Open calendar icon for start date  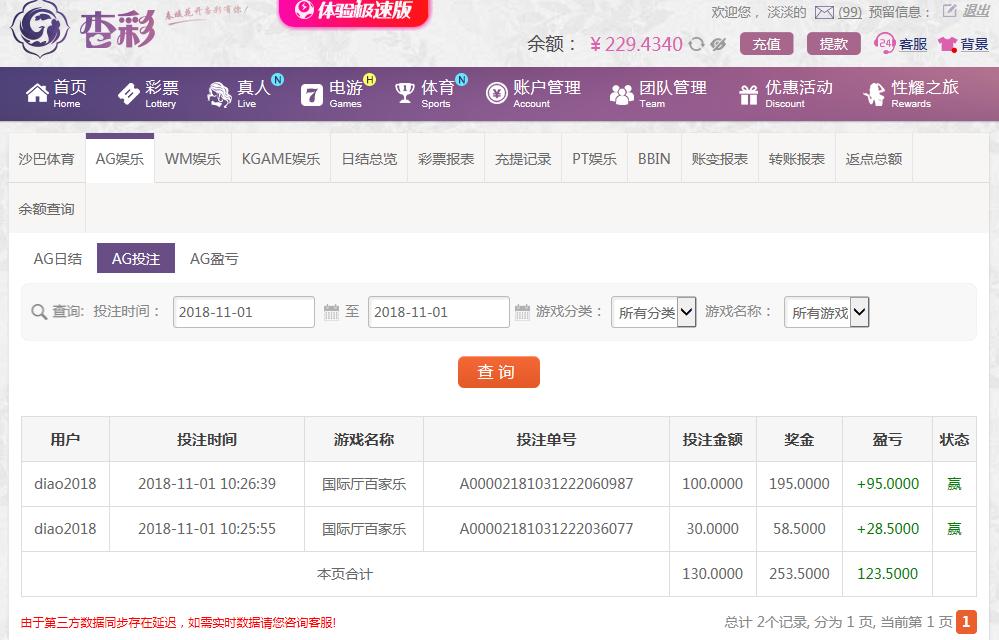click(x=331, y=313)
